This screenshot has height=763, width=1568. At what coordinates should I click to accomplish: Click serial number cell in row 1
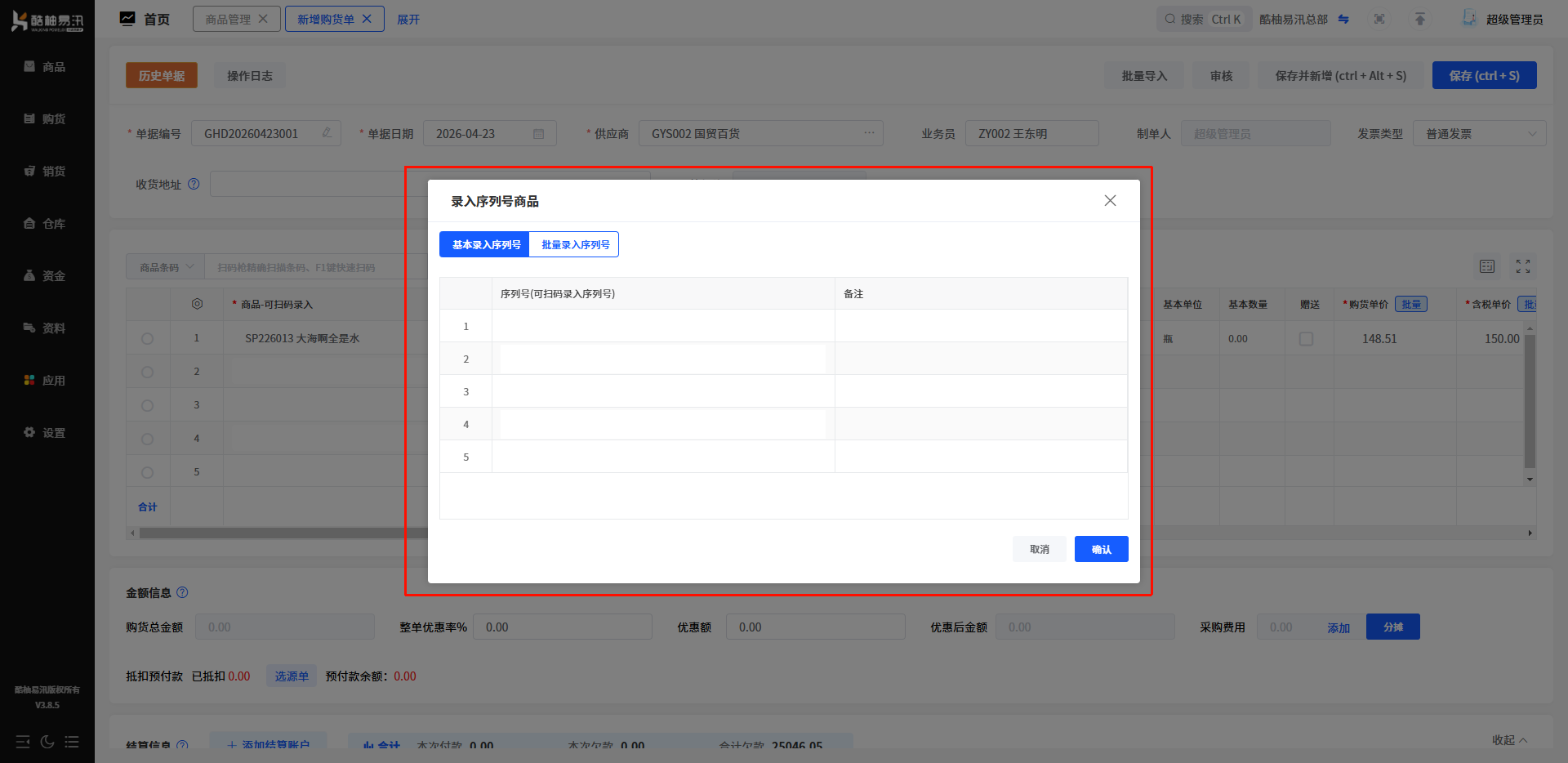(x=662, y=326)
